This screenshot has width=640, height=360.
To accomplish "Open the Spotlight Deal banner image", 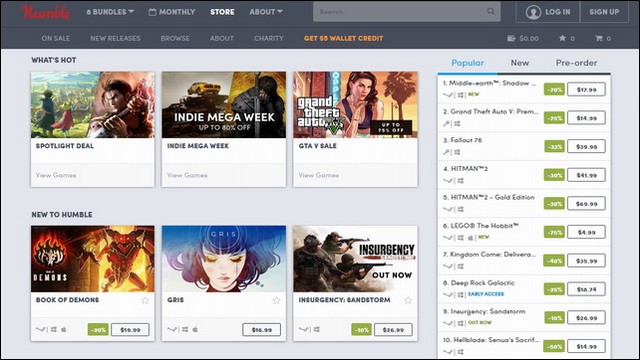I will (x=93, y=105).
